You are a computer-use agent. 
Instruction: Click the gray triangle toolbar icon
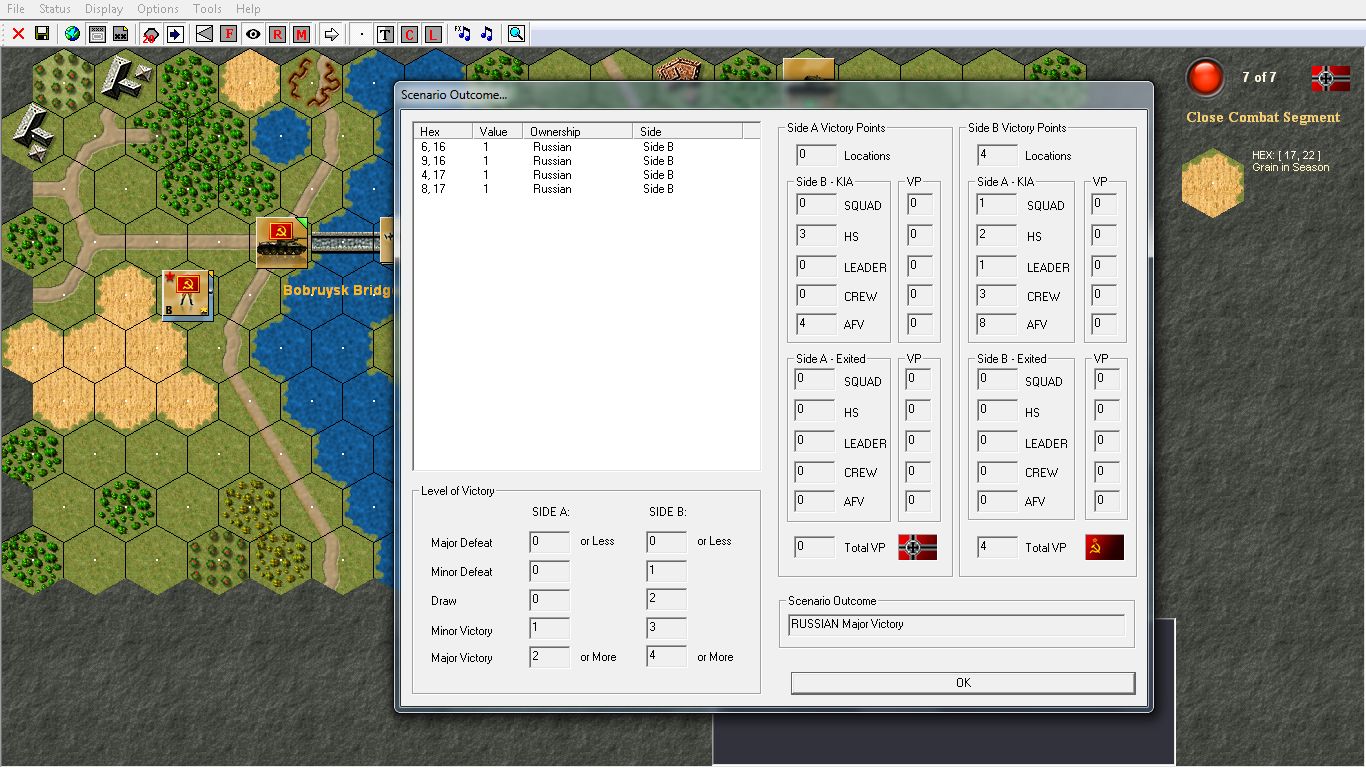(204, 34)
